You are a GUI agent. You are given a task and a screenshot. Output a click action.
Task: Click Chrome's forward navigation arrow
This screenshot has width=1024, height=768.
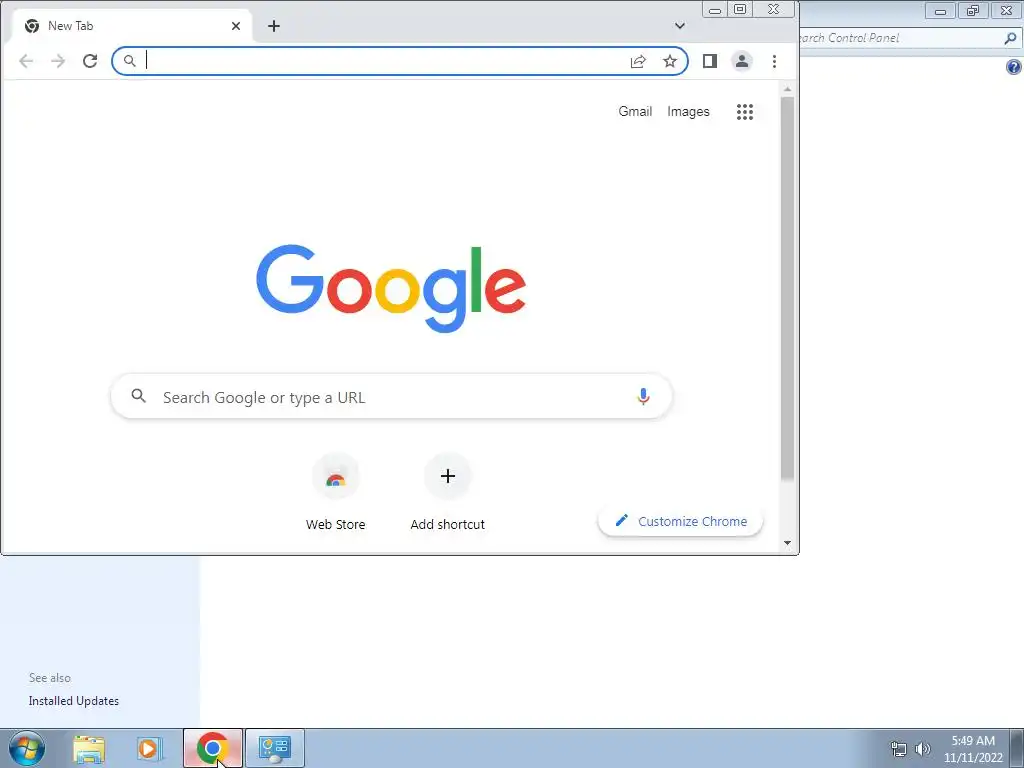click(x=58, y=61)
